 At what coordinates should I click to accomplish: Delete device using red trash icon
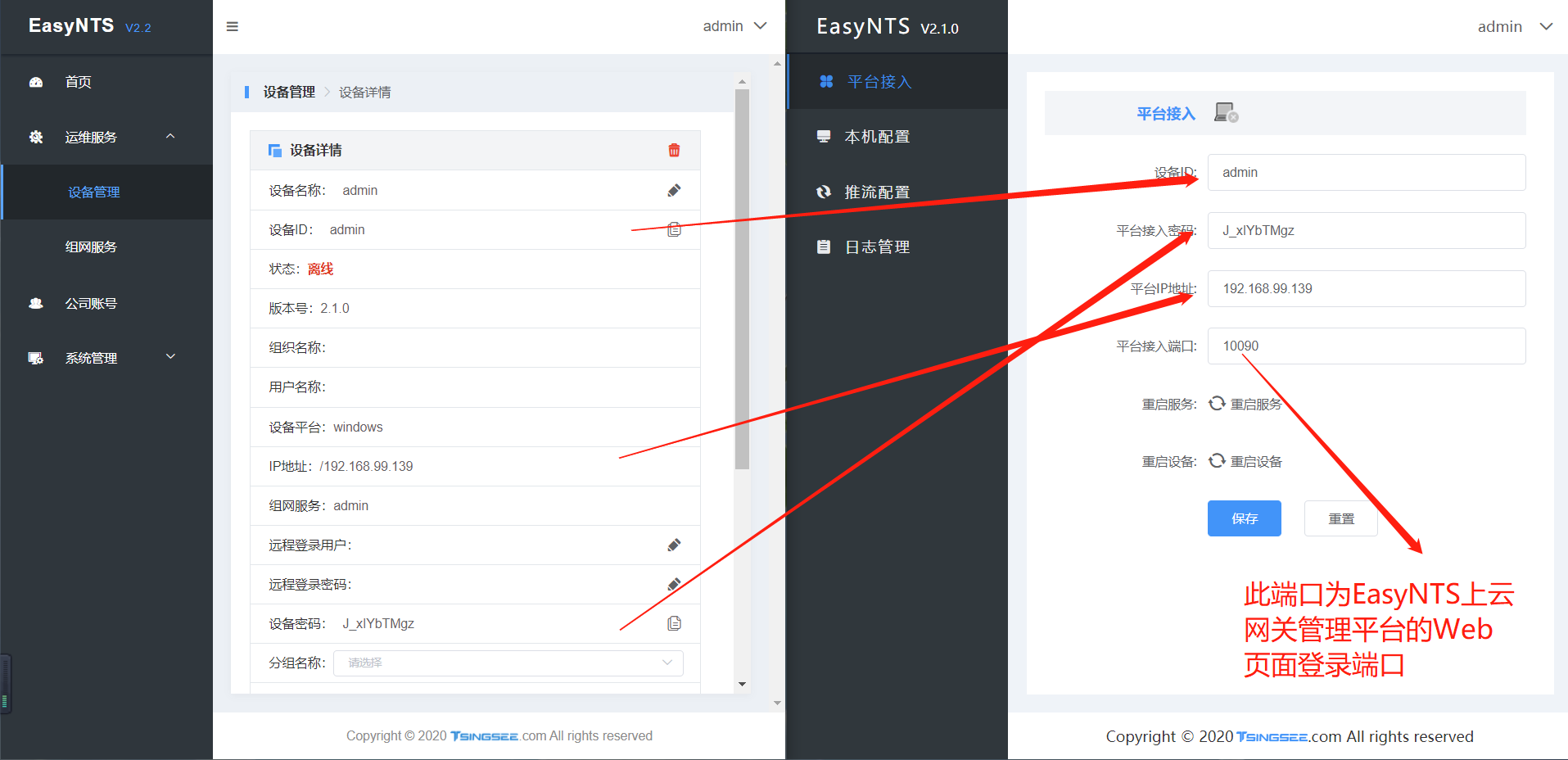[x=674, y=150]
